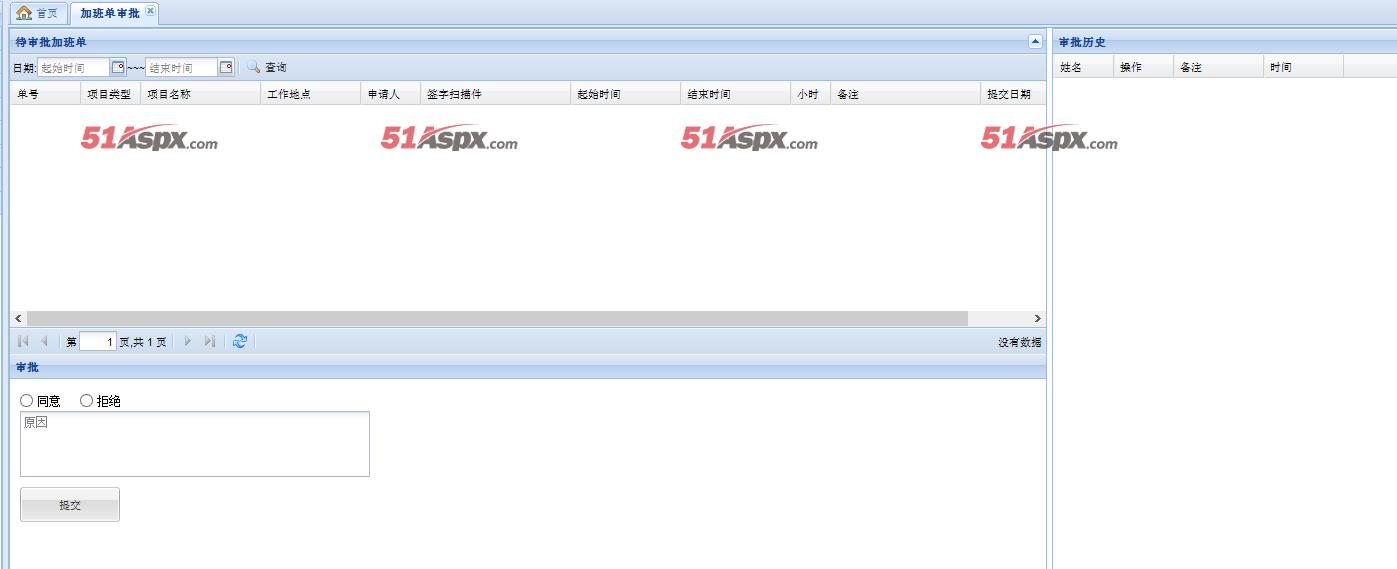The image size is (1397, 569).
Task: Open the 首页 home tab
Action: click(38, 13)
